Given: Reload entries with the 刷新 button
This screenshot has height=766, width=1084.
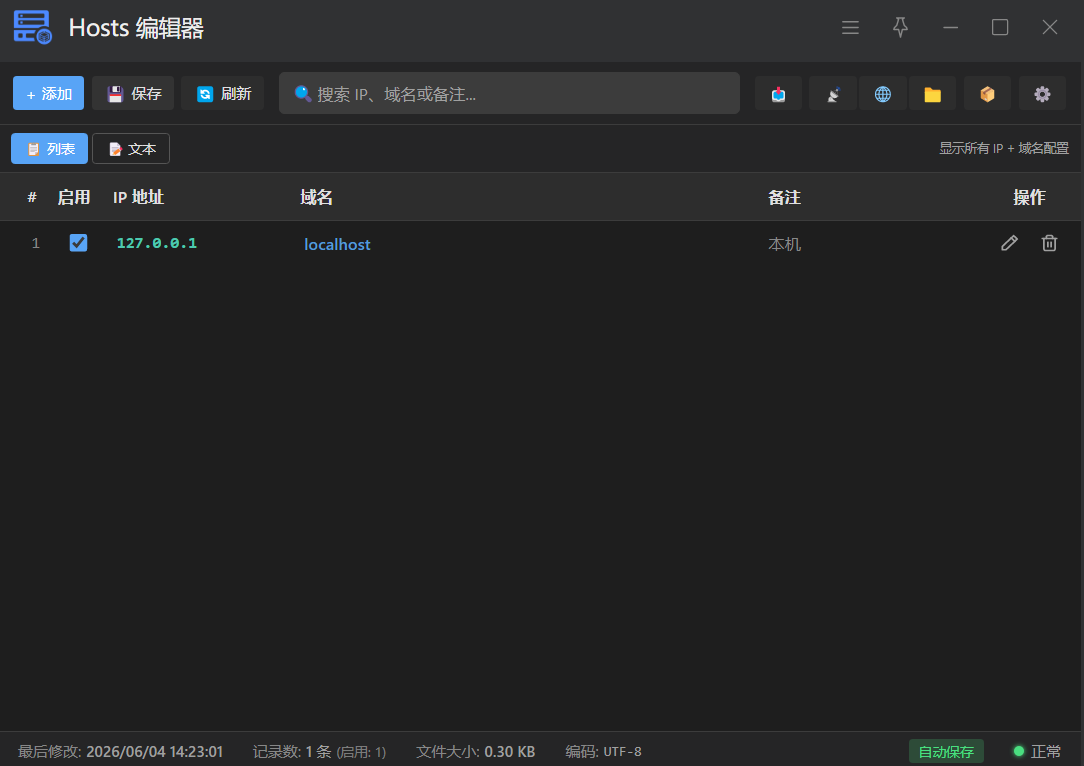Looking at the screenshot, I should tap(223, 93).
